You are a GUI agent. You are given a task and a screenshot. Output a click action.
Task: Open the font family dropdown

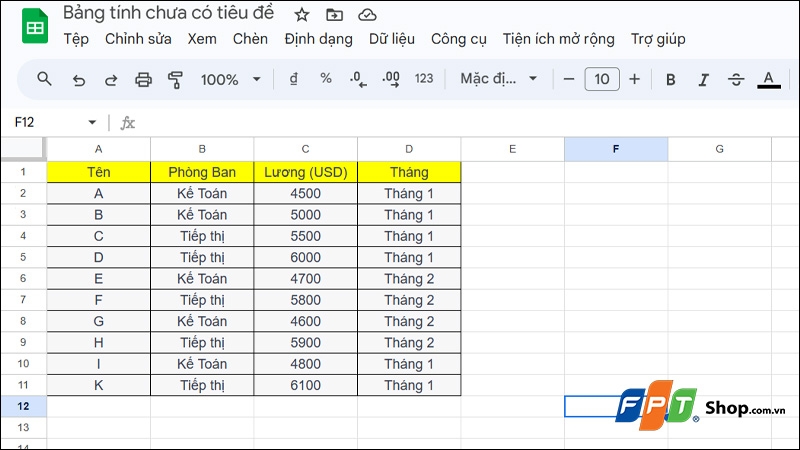click(498, 79)
